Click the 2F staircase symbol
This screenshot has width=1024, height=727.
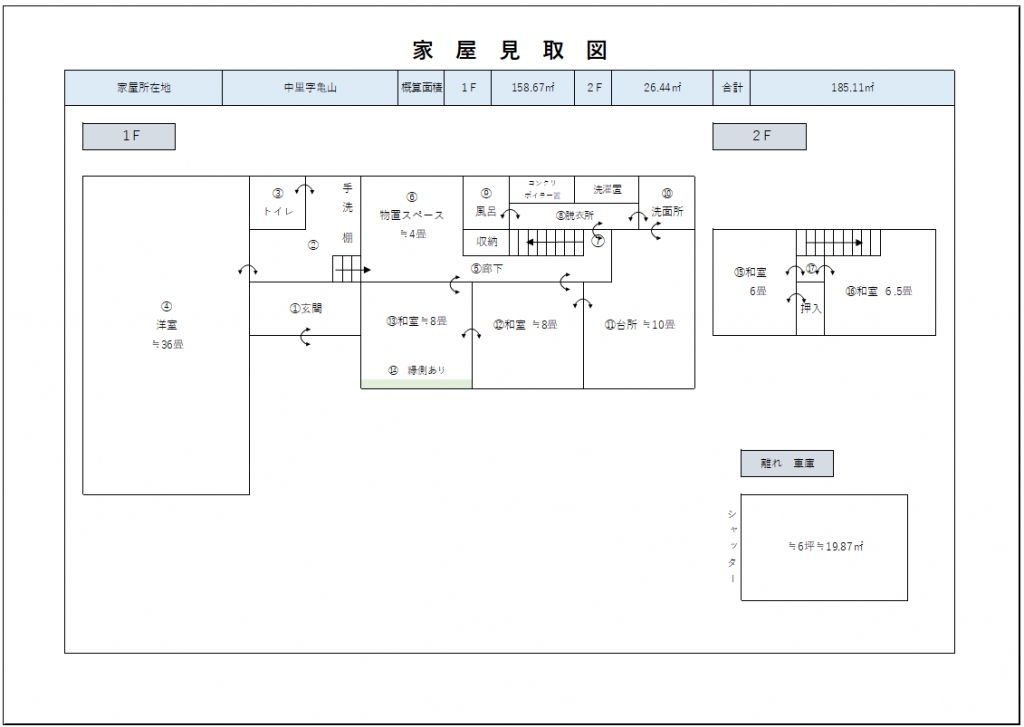[838, 242]
